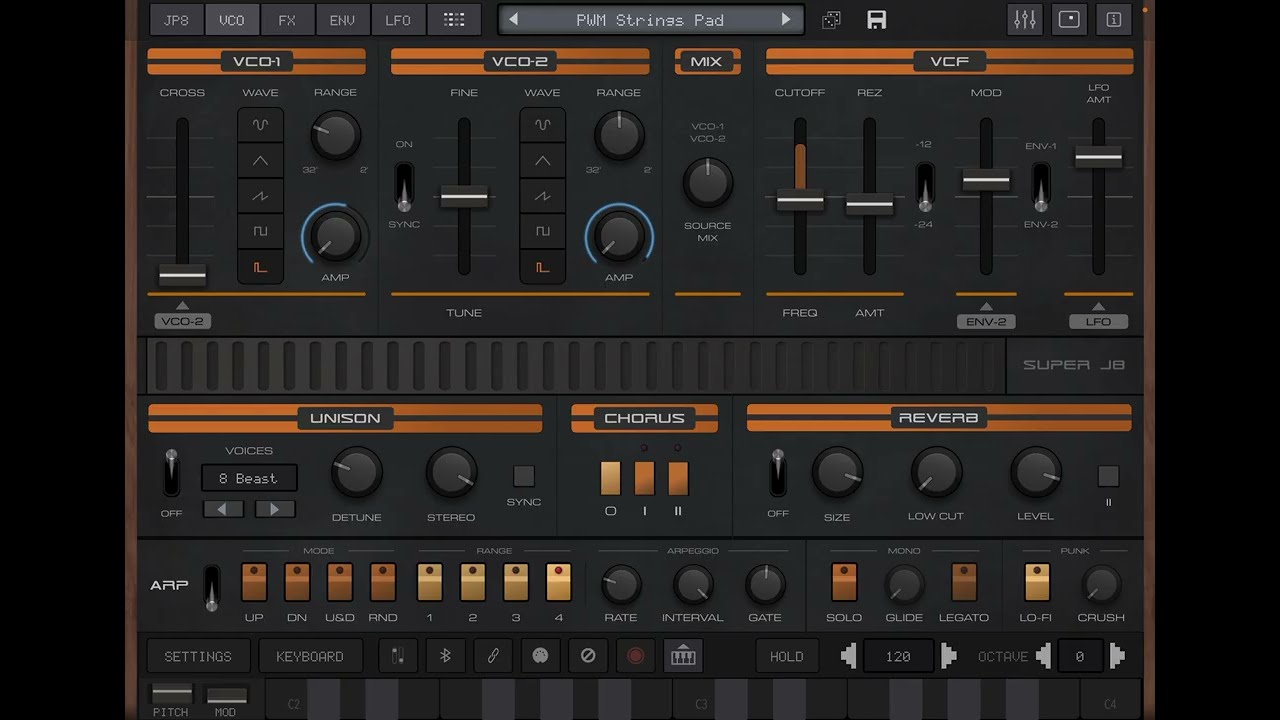Open the mixer sliders icon at top right
The image size is (1280, 720).
pos(1025,19)
